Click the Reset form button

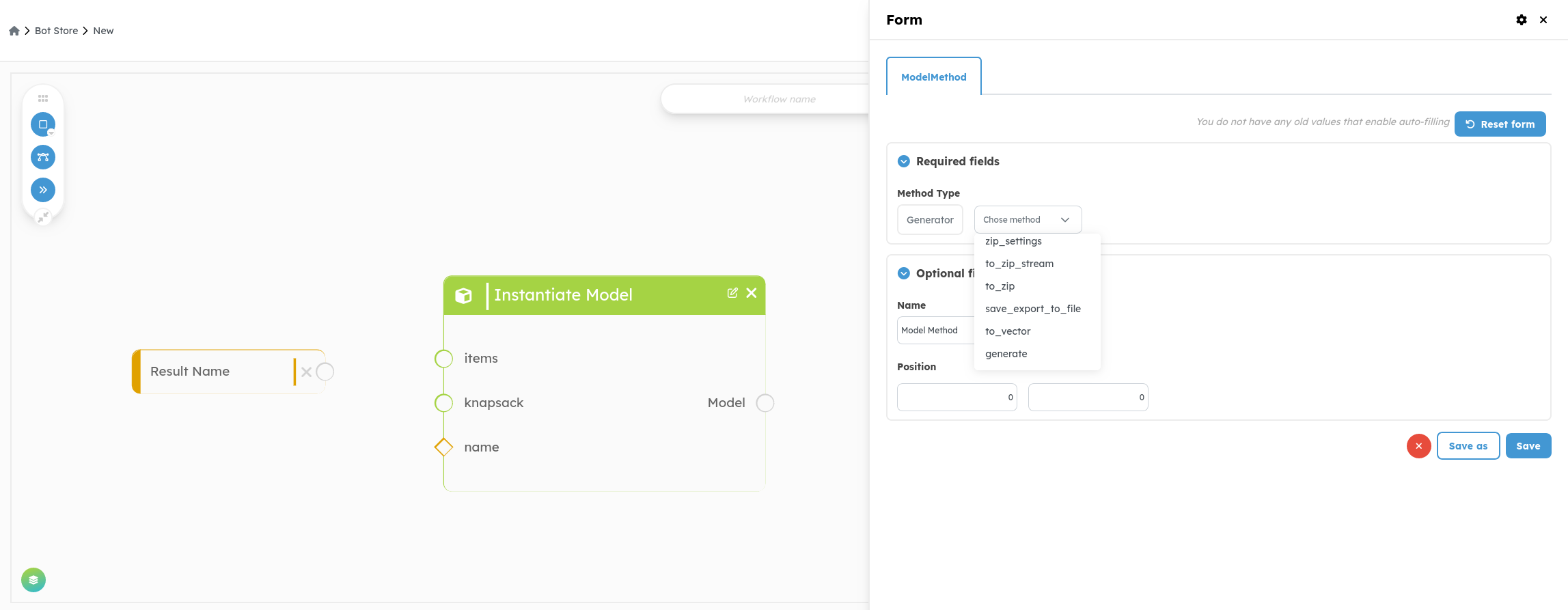tap(1500, 124)
